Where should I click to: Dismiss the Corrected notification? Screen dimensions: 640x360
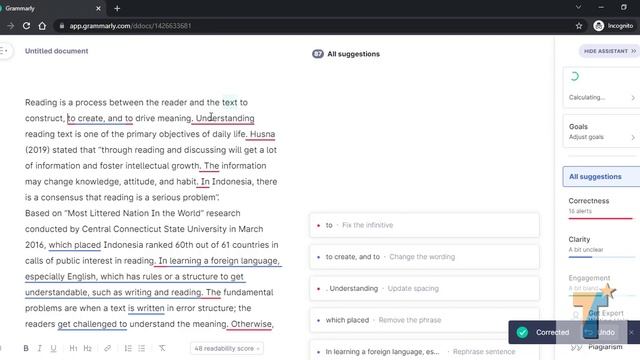pos(631,333)
